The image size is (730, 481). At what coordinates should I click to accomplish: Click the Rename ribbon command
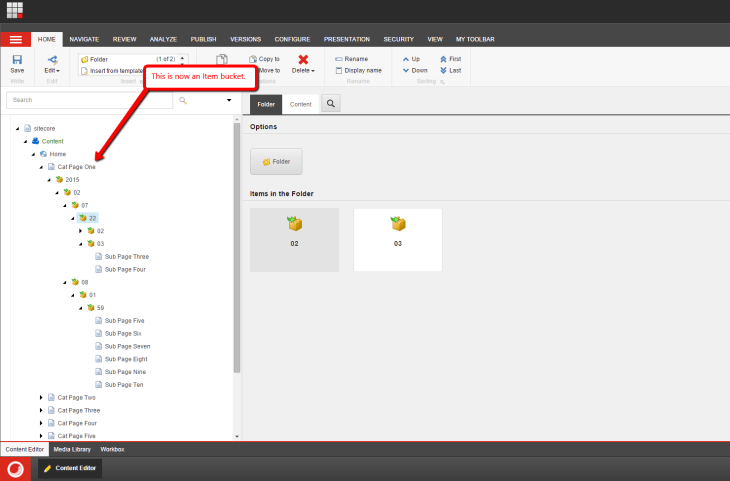[x=351, y=59]
